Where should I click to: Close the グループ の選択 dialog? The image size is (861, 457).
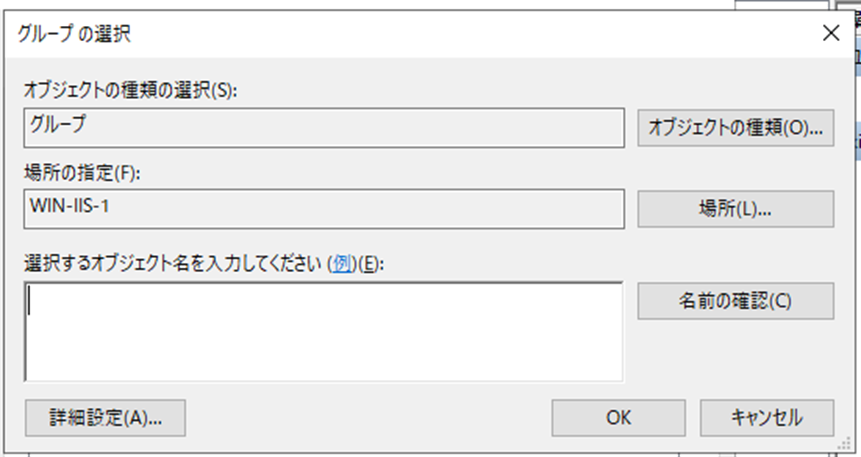pos(829,33)
